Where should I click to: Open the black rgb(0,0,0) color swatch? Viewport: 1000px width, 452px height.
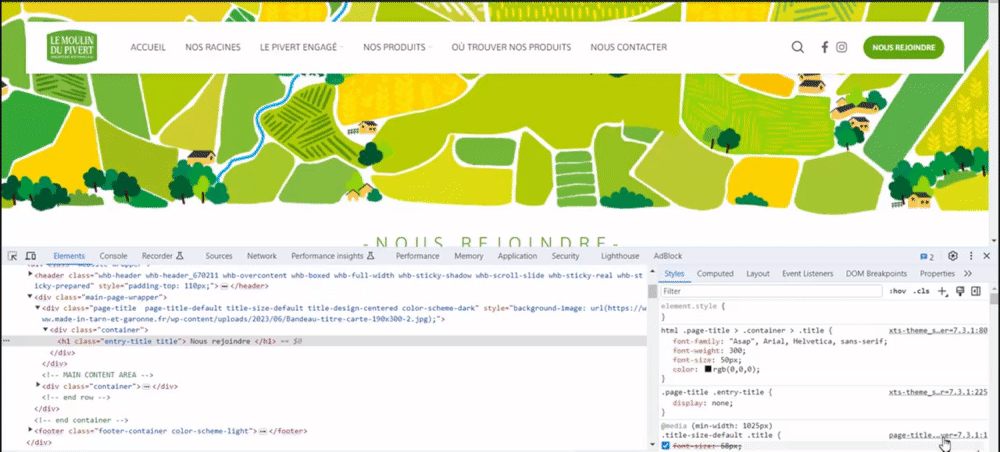pyautogui.click(x=708, y=370)
